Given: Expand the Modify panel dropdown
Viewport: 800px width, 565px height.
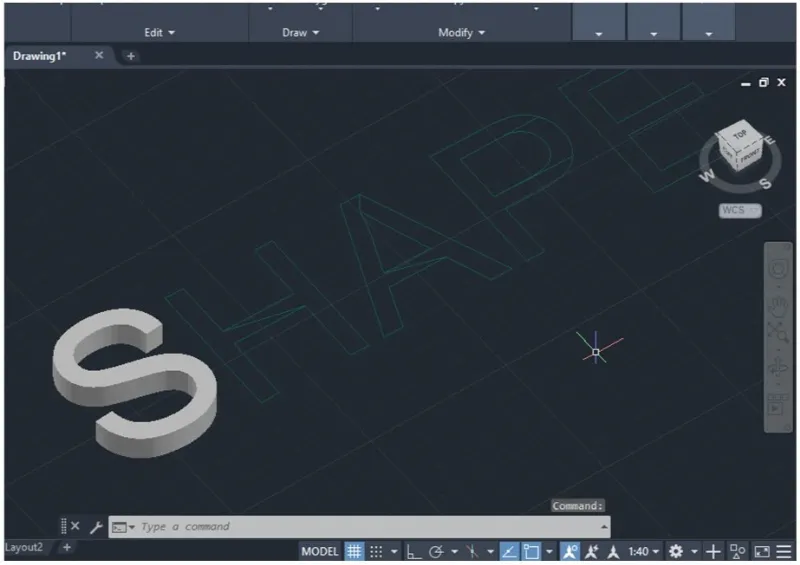Looking at the screenshot, I should [461, 33].
